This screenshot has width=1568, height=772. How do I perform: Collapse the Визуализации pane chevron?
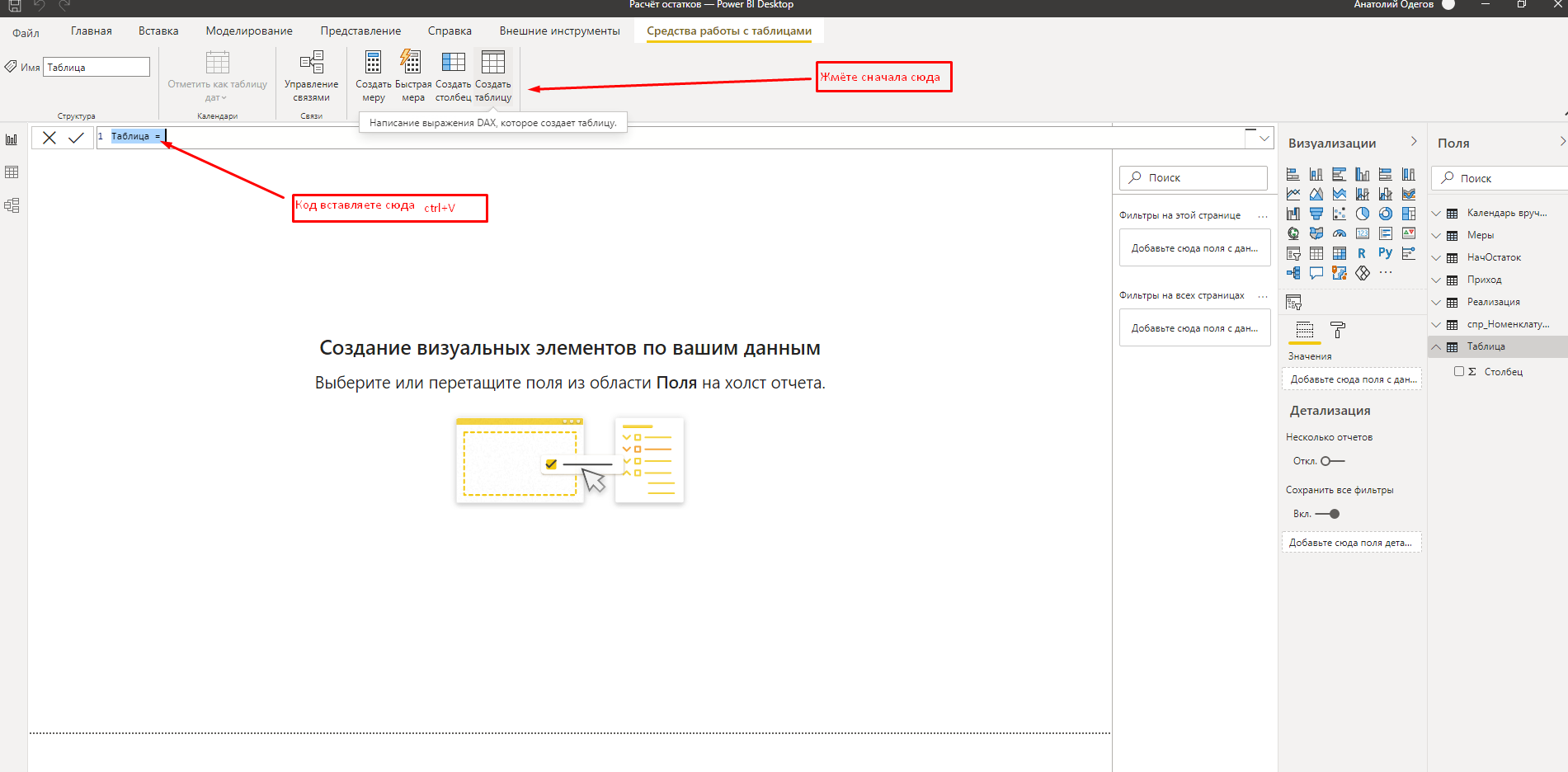coord(1414,142)
